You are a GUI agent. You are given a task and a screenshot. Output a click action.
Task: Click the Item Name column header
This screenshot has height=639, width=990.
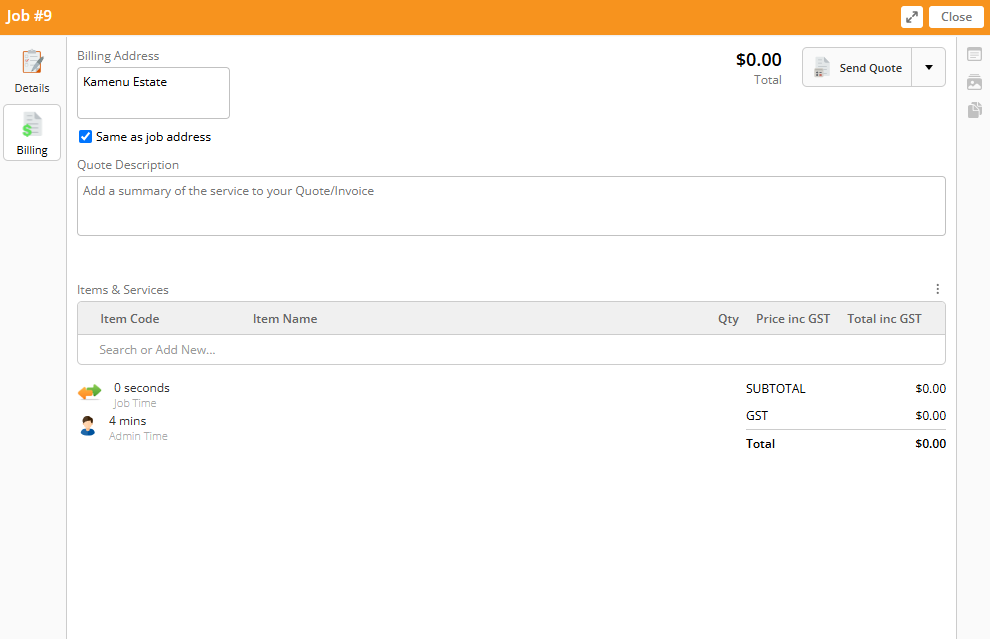pyautogui.click(x=285, y=319)
